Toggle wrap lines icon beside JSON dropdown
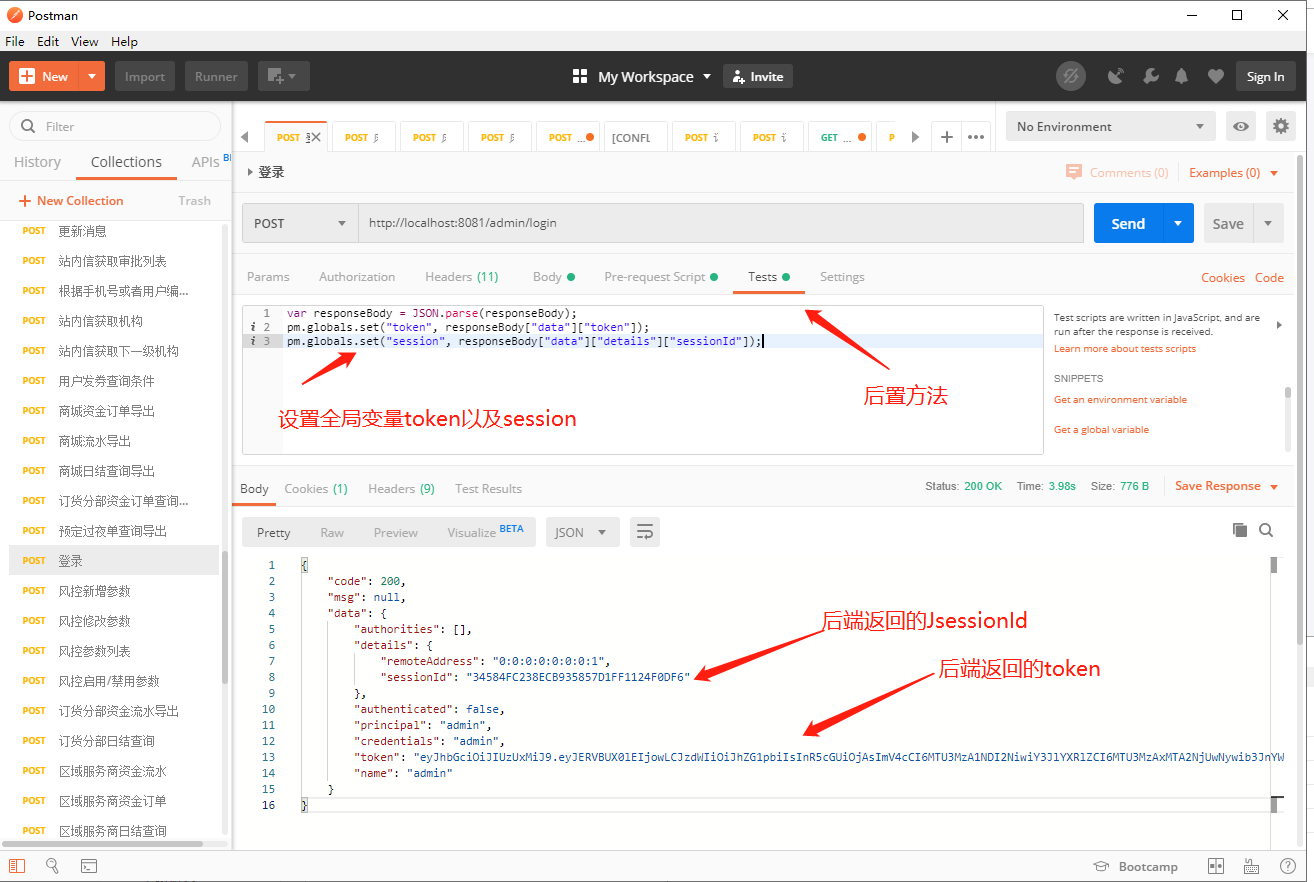Screen dimensions: 1314x882 tap(644, 532)
